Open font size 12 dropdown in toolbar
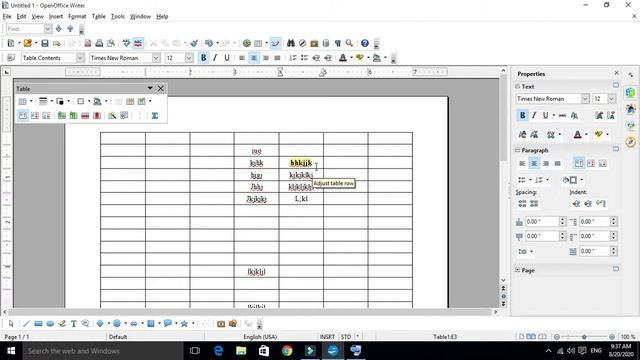 189,58
